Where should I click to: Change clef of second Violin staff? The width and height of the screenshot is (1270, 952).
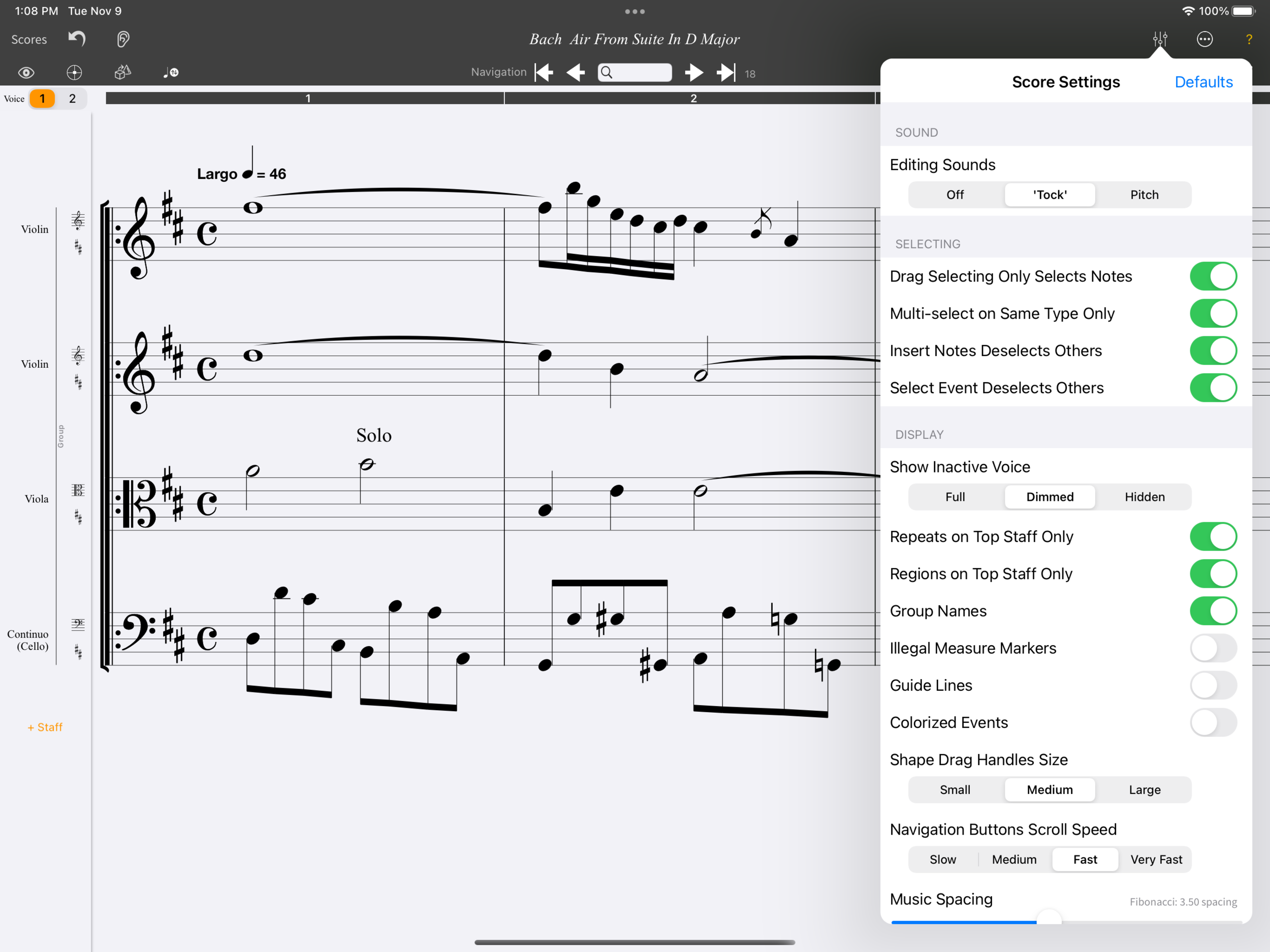(78, 356)
